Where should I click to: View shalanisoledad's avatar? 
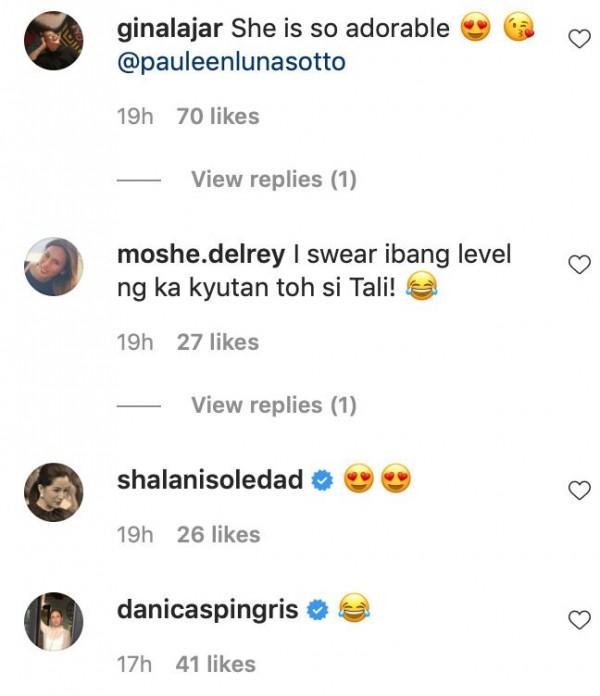pos(54,491)
